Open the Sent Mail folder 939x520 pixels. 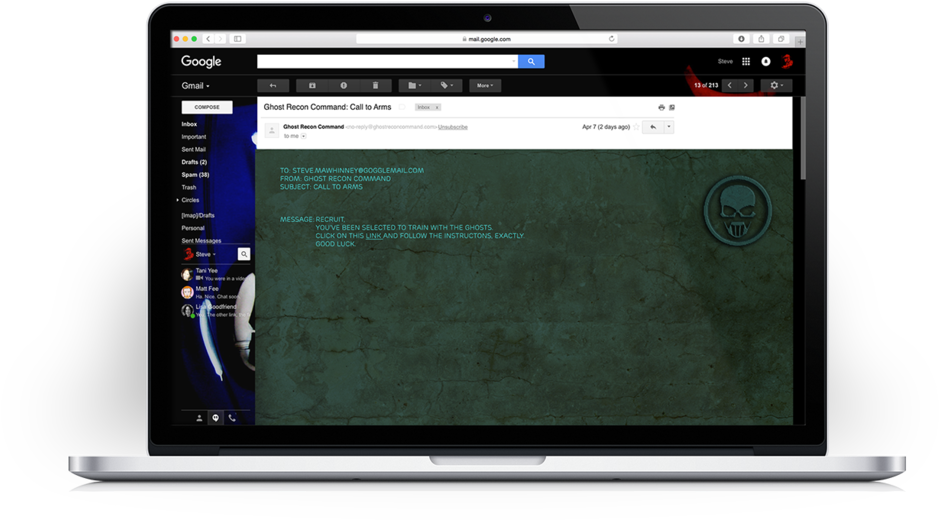193,149
